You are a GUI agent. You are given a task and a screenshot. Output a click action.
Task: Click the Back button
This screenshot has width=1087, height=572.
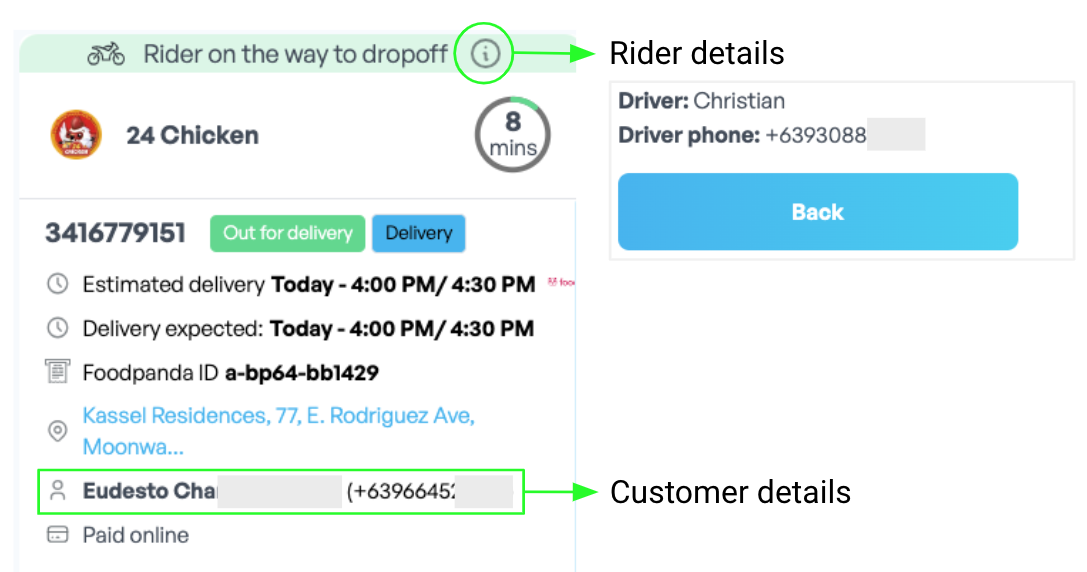pyautogui.click(x=818, y=211)
